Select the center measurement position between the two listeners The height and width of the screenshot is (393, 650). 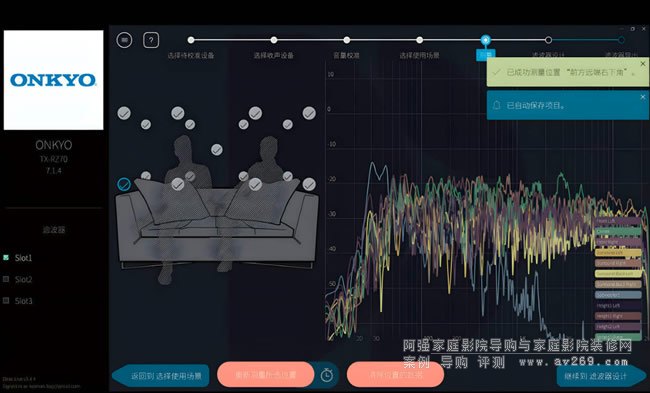217,150
